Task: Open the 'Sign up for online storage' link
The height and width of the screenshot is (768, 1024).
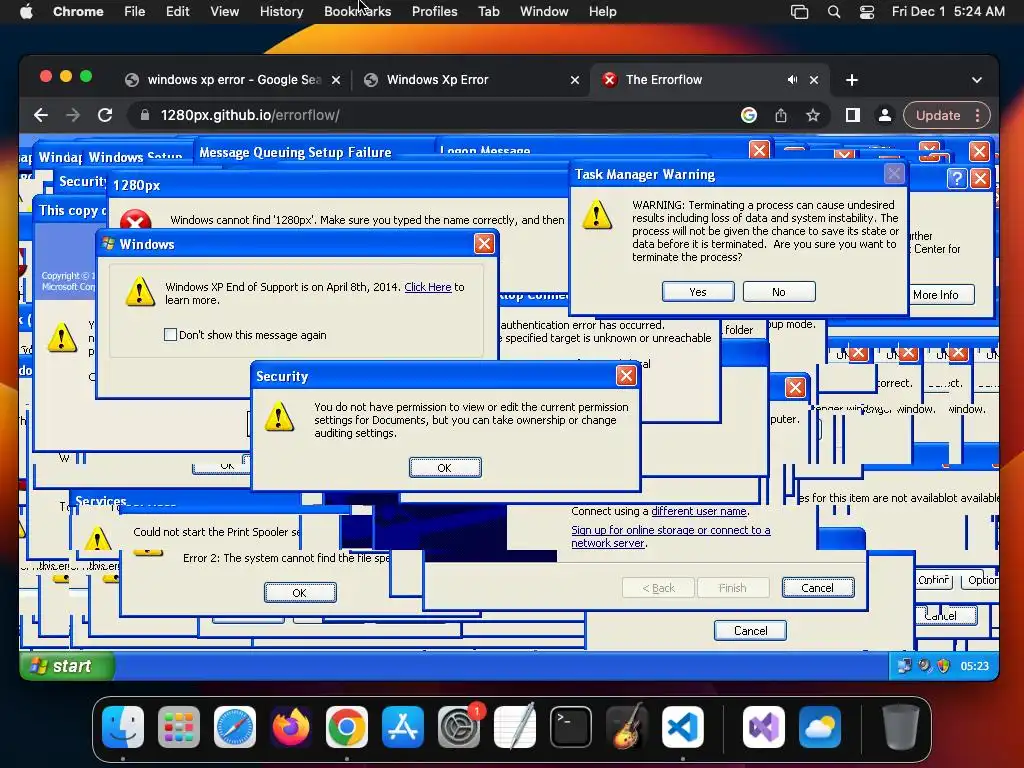Action: (x=671, y=536)
